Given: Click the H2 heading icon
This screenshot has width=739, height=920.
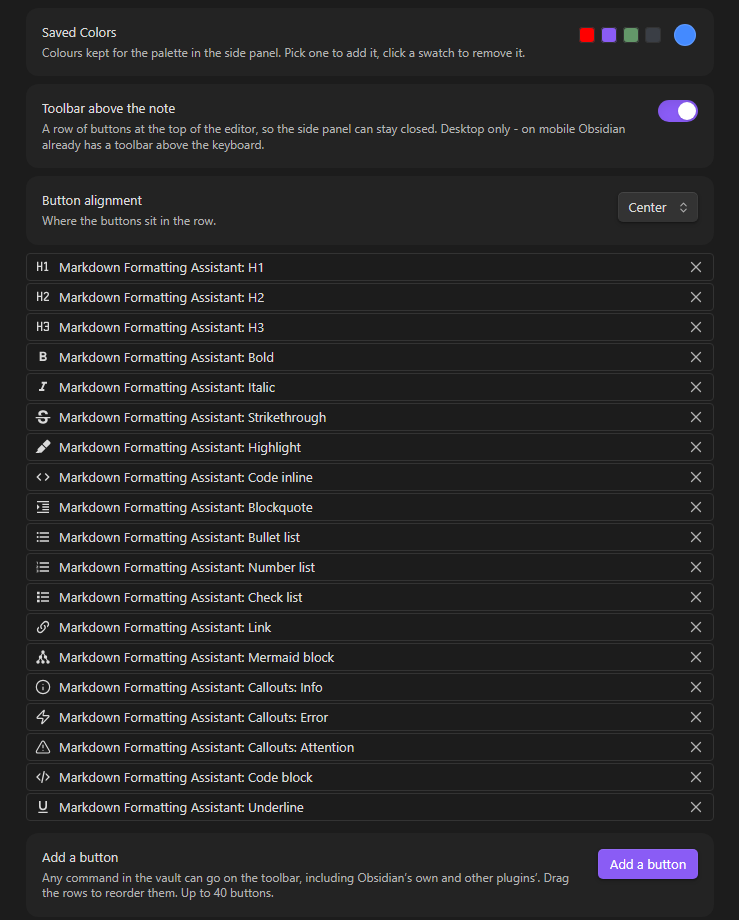Looking at the screenshot, I should pyautogui.click(x=43, y=297).
